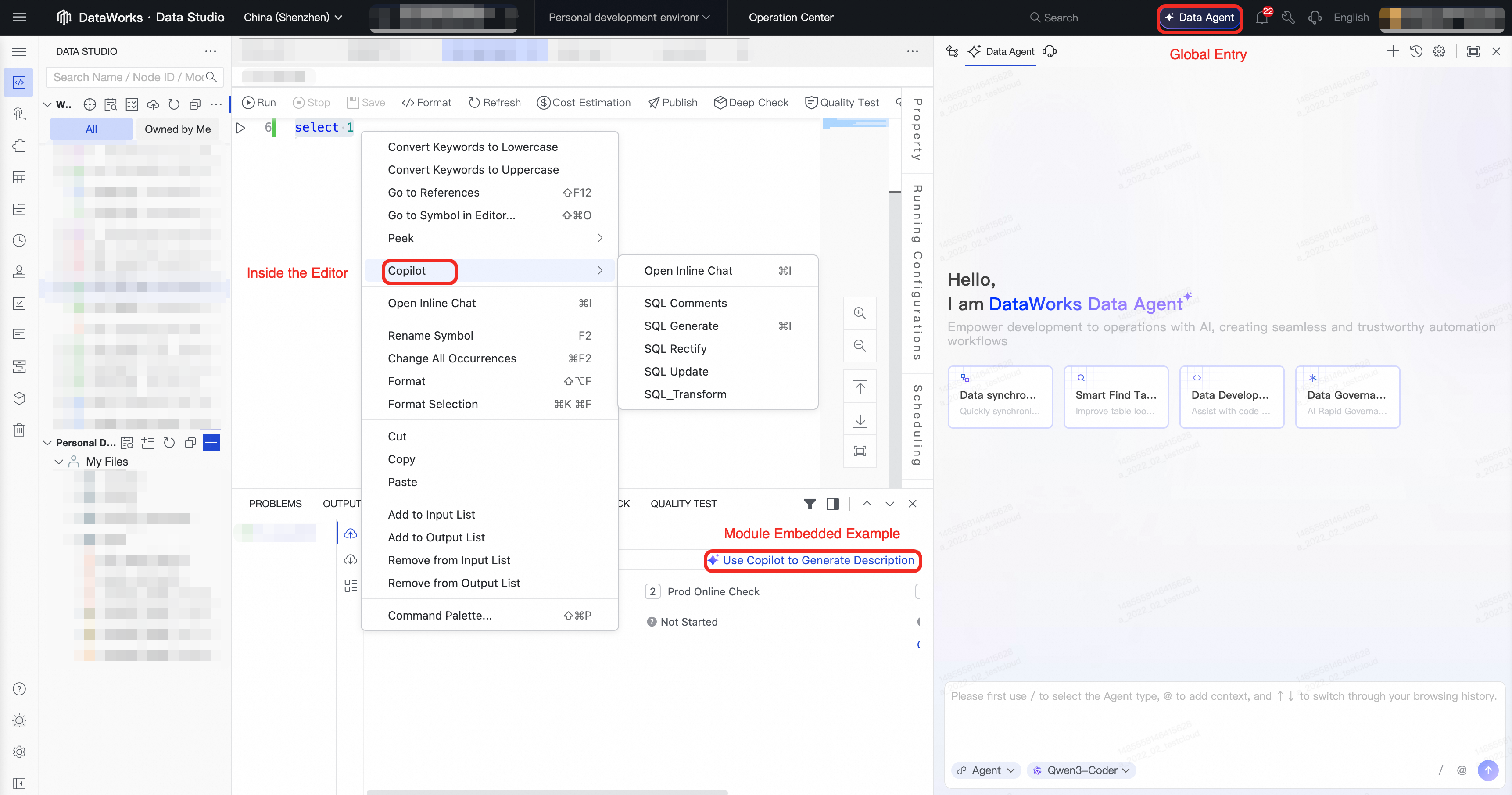Open Personal development environment dropdown
The height and width of the screenshot is (795, 1512).
[x=629, y=18]
